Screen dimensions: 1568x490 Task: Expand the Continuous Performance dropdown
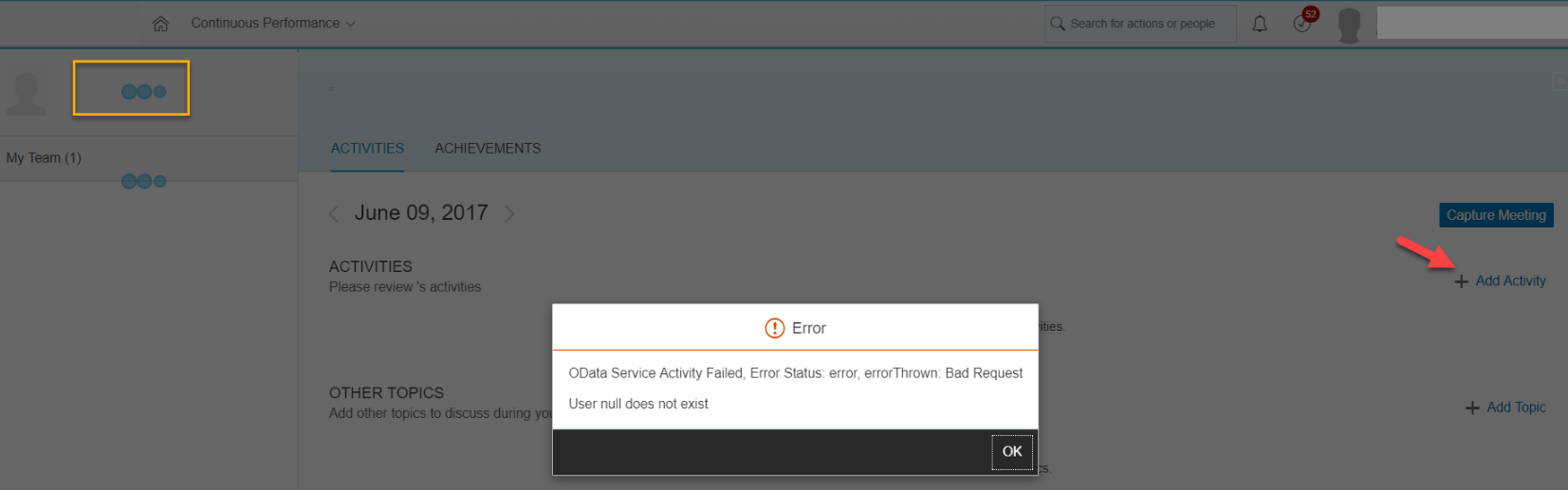pos(273,23)
